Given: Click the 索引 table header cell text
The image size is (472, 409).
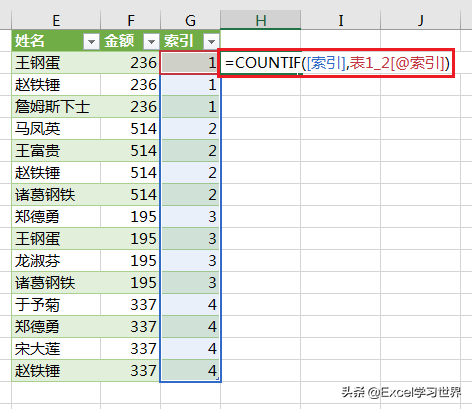Looking at the screenshot, I should [x=179, y=41].
